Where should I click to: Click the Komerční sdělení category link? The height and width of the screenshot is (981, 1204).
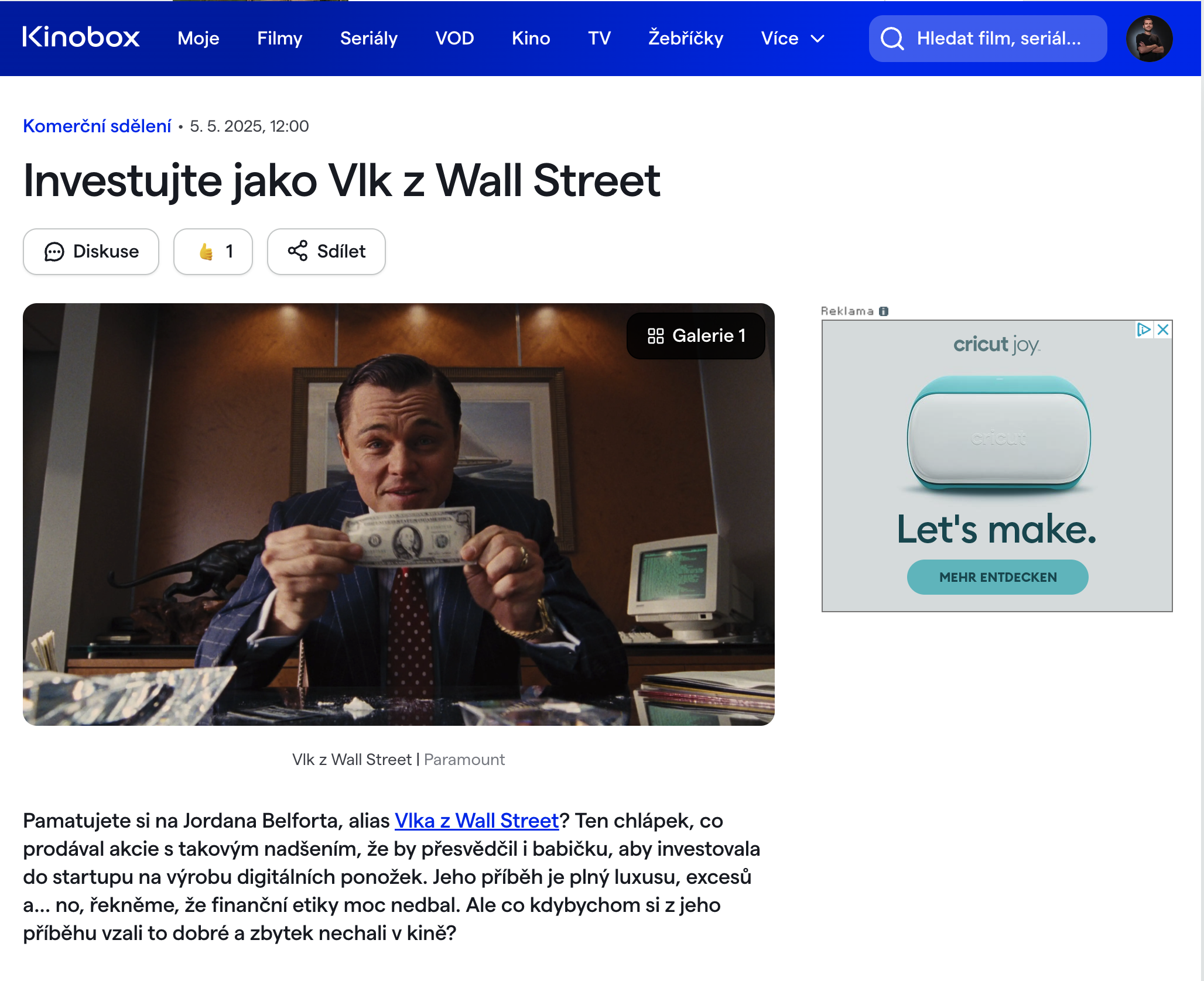(x=97, y=126)
